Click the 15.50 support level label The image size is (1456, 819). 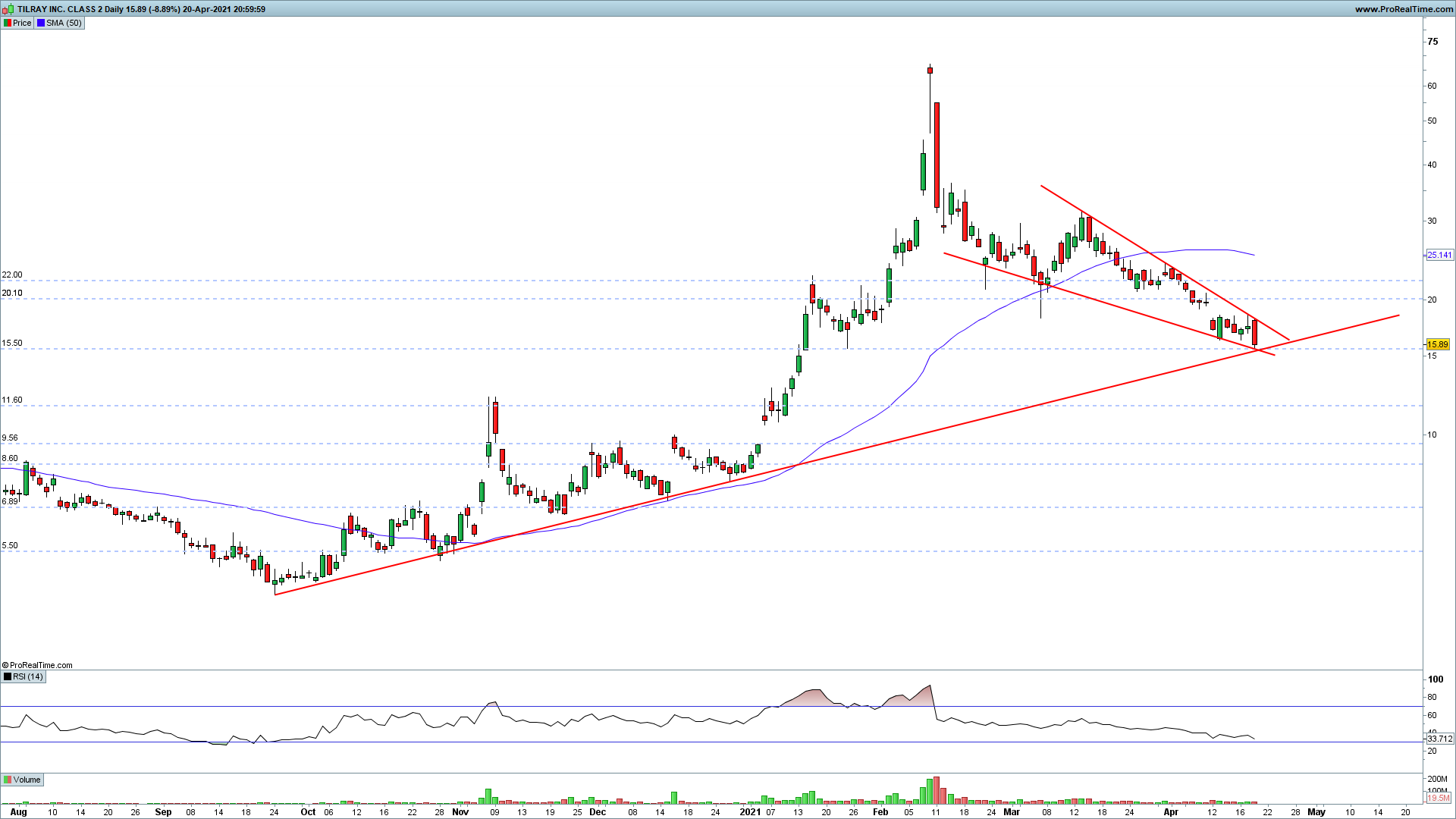click(12, 343)
